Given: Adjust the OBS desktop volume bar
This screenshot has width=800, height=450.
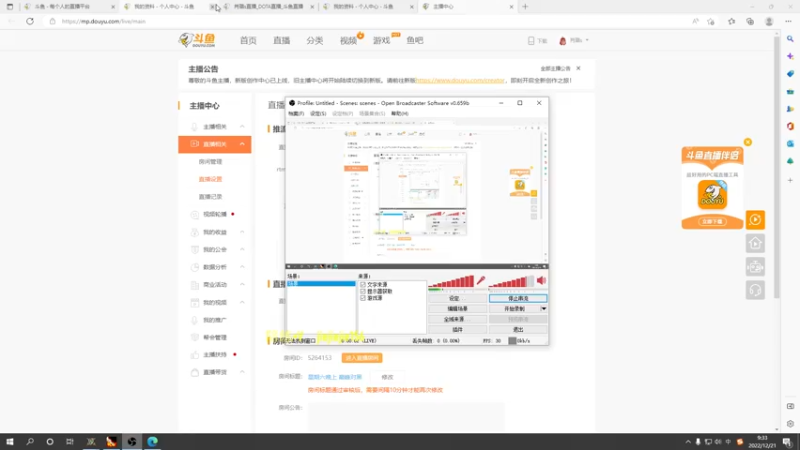Looking at the screenshot, I should click(511, 282).
